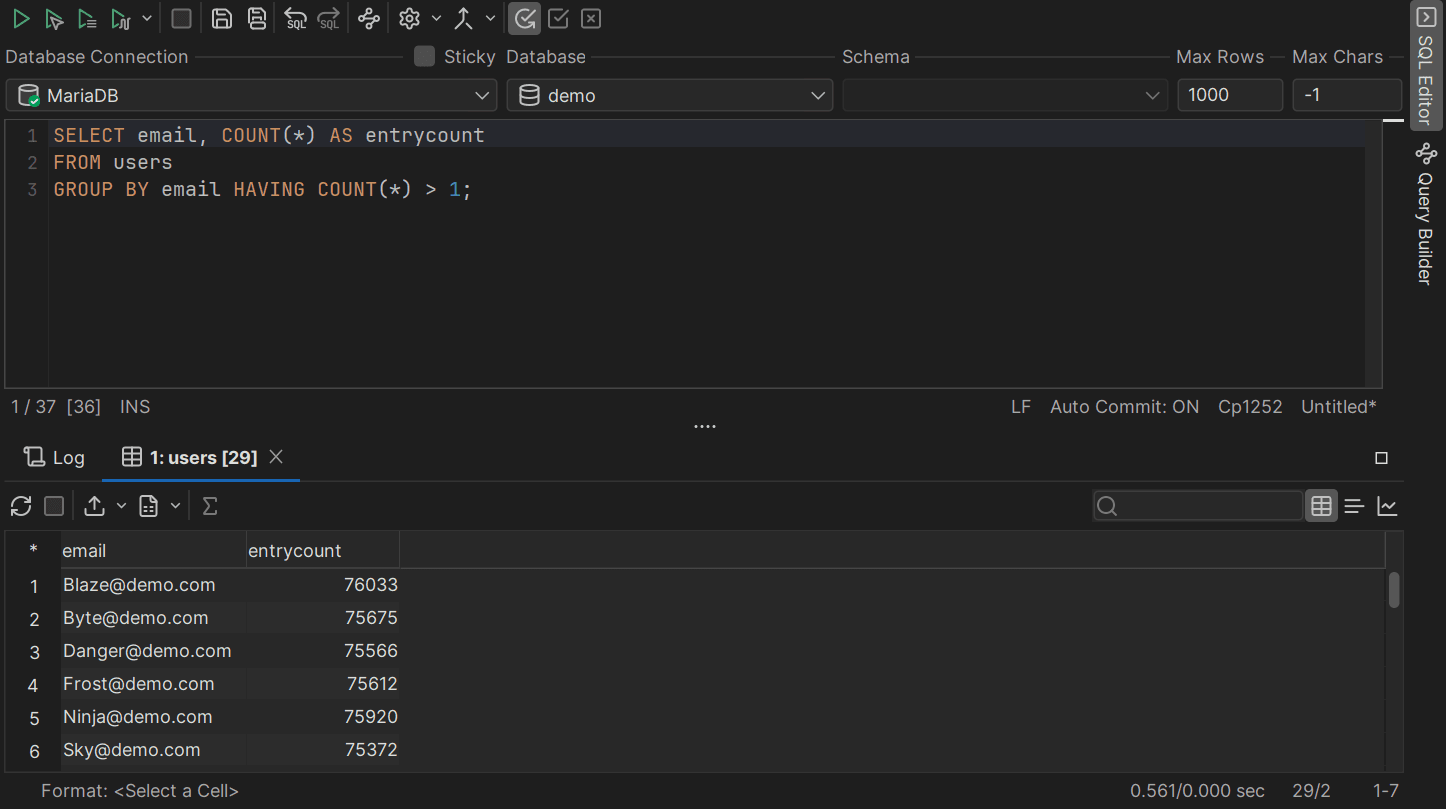
Task: Open the MariaDB connection dropdown
Action: [x=251, y=95]
